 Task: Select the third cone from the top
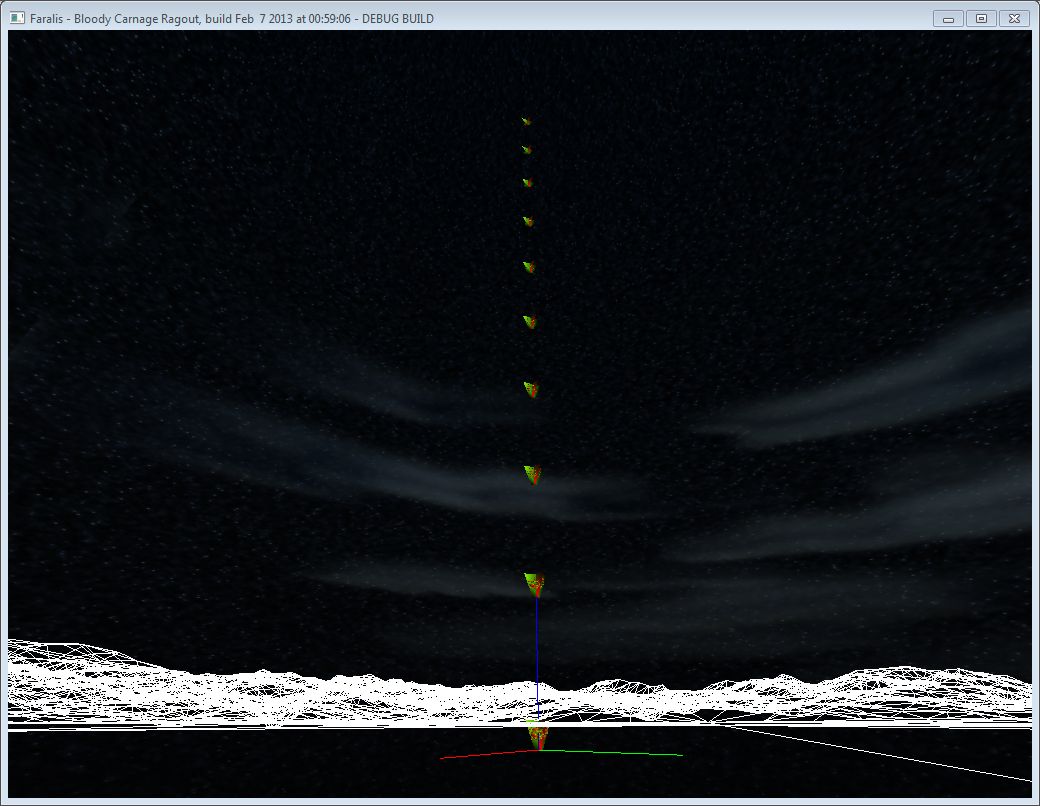(x=527, y=183)
